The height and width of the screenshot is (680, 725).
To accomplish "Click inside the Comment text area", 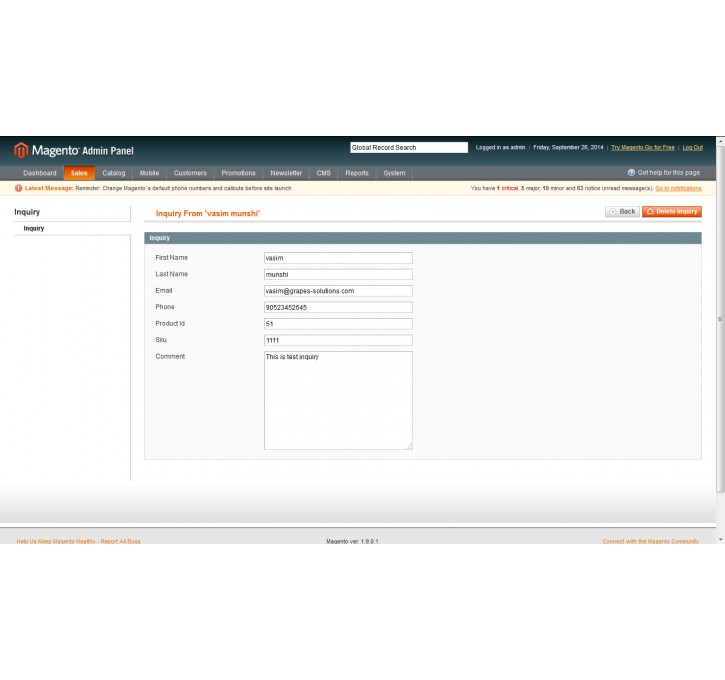I will pyautogui.click(x=338, y=400).
